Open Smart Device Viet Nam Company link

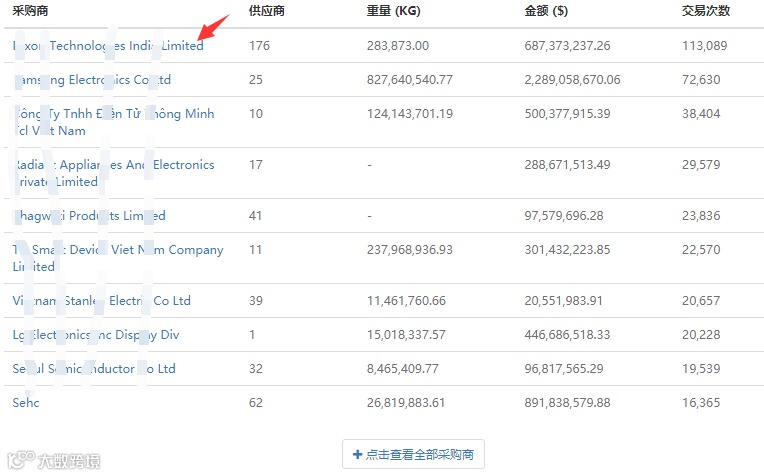tap(118, 258)
